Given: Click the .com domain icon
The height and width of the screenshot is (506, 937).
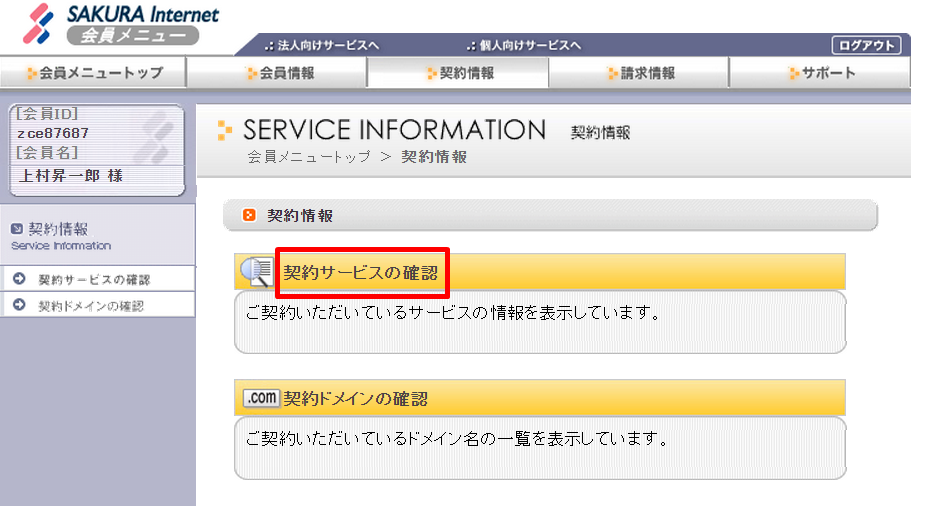Looking at the screenshot, I should coord(261,398).
